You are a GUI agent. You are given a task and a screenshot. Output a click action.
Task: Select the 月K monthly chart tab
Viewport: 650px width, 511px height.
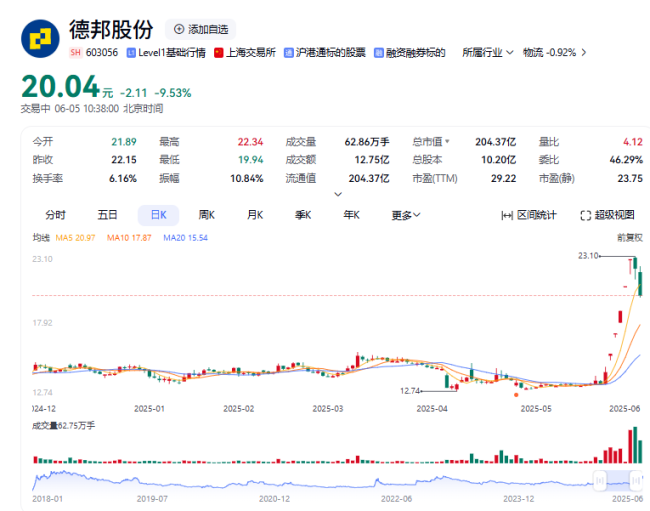(x=255, y=215)
